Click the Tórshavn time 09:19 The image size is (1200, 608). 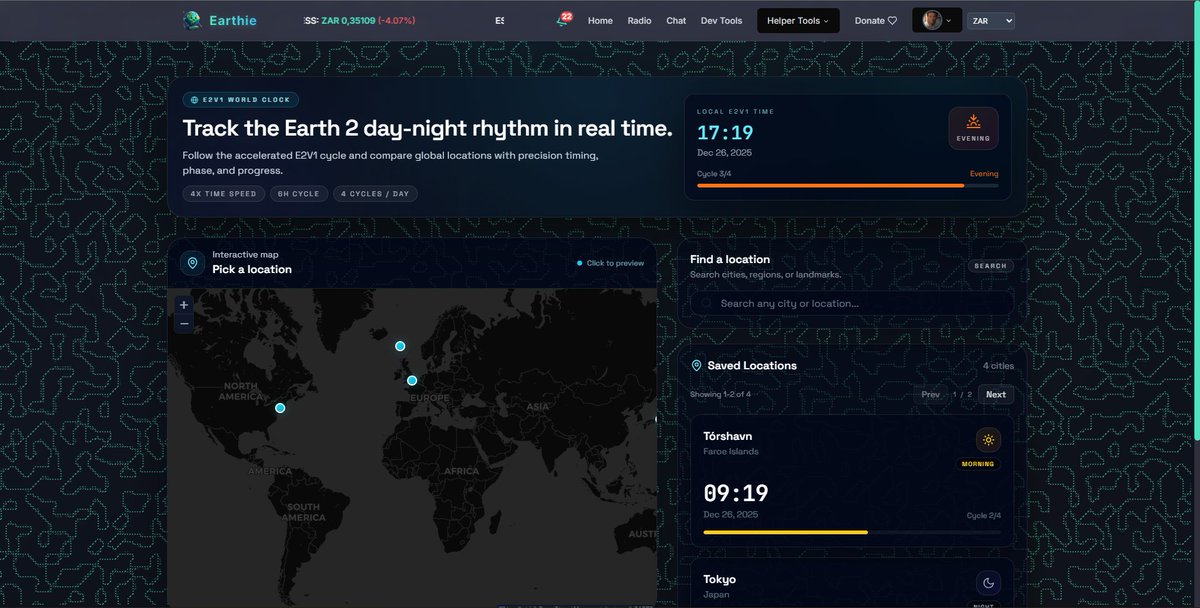click(736, 493)
